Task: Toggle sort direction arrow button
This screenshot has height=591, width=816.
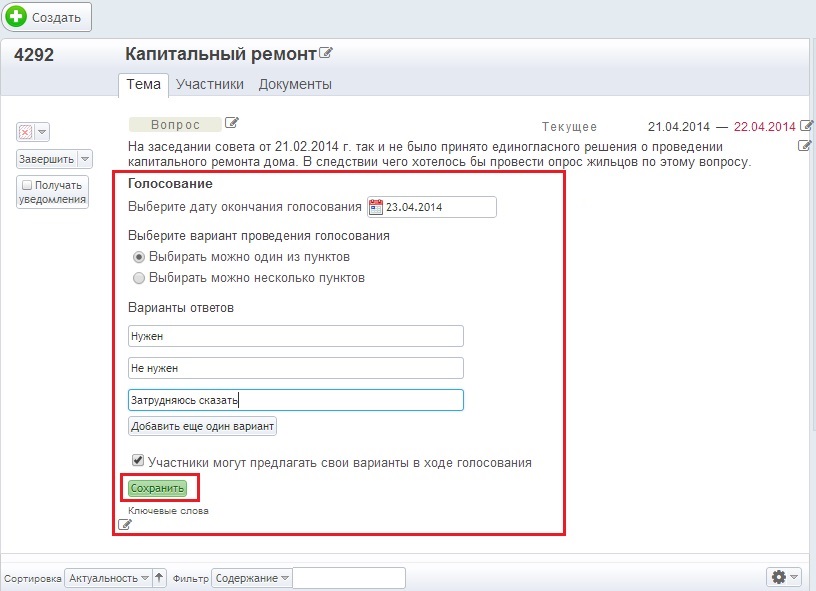Action: point(159,577)
